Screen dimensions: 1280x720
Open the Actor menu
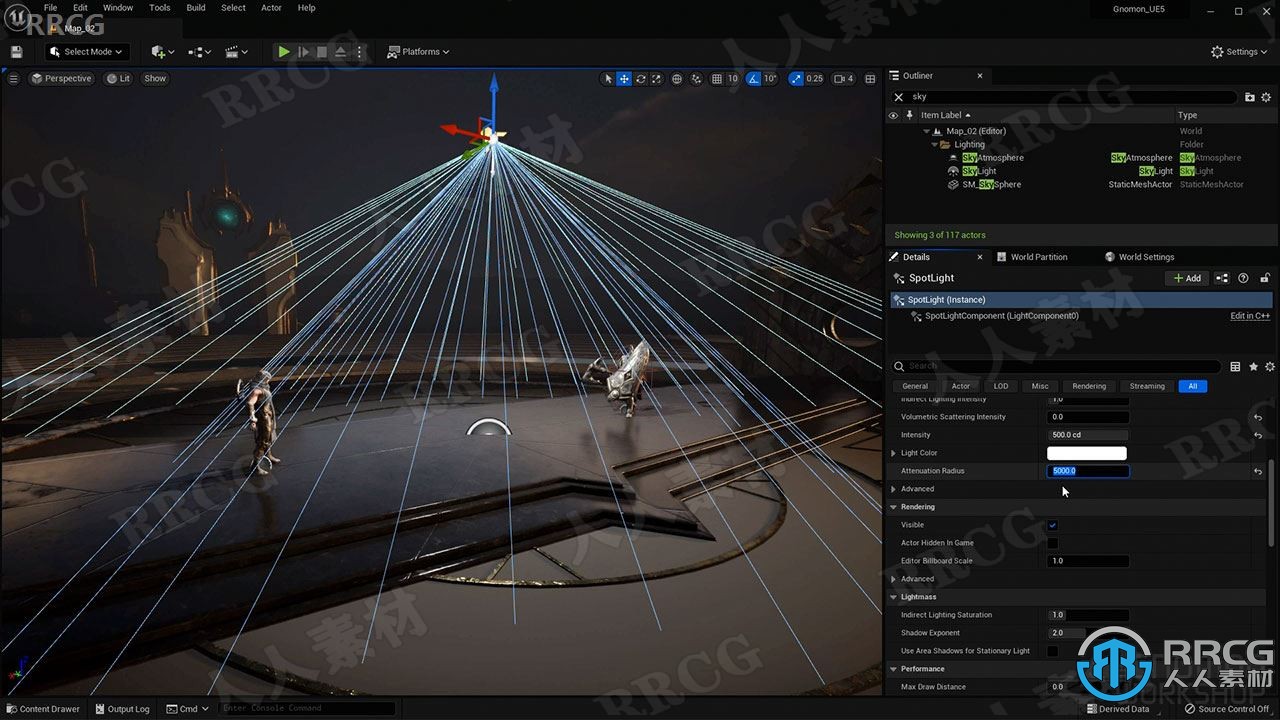pos(271,8)
